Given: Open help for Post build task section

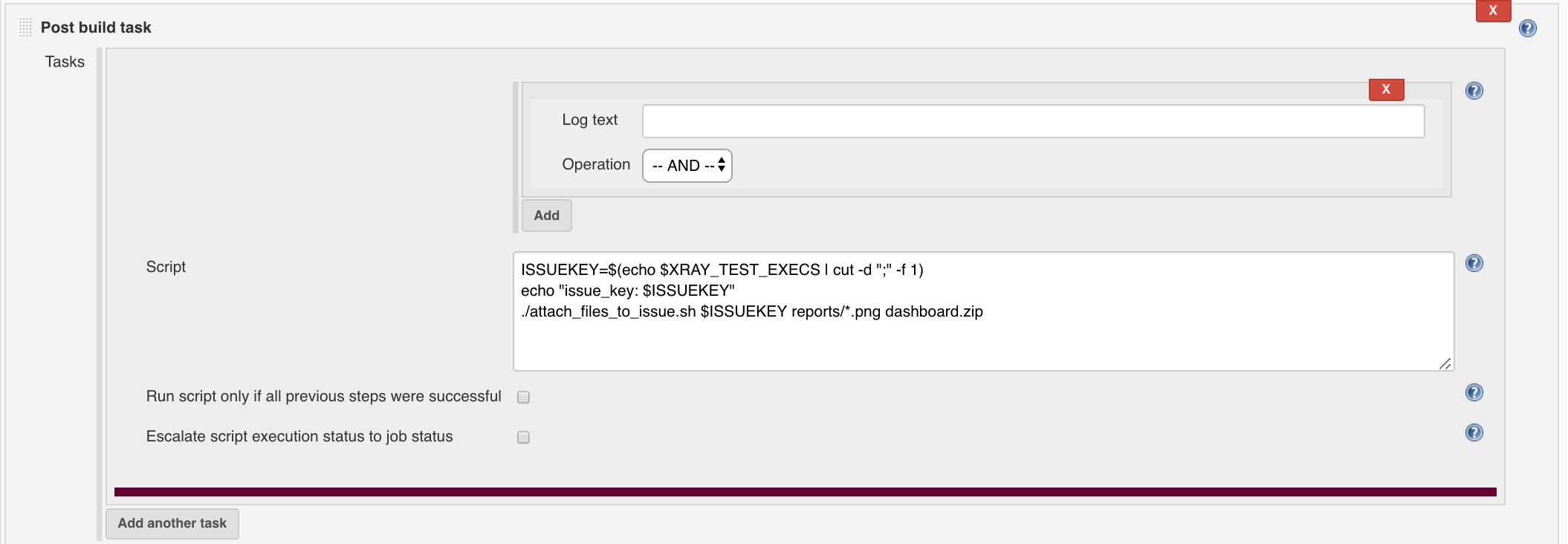Looking at the screenshot, I should (1528, 28).
